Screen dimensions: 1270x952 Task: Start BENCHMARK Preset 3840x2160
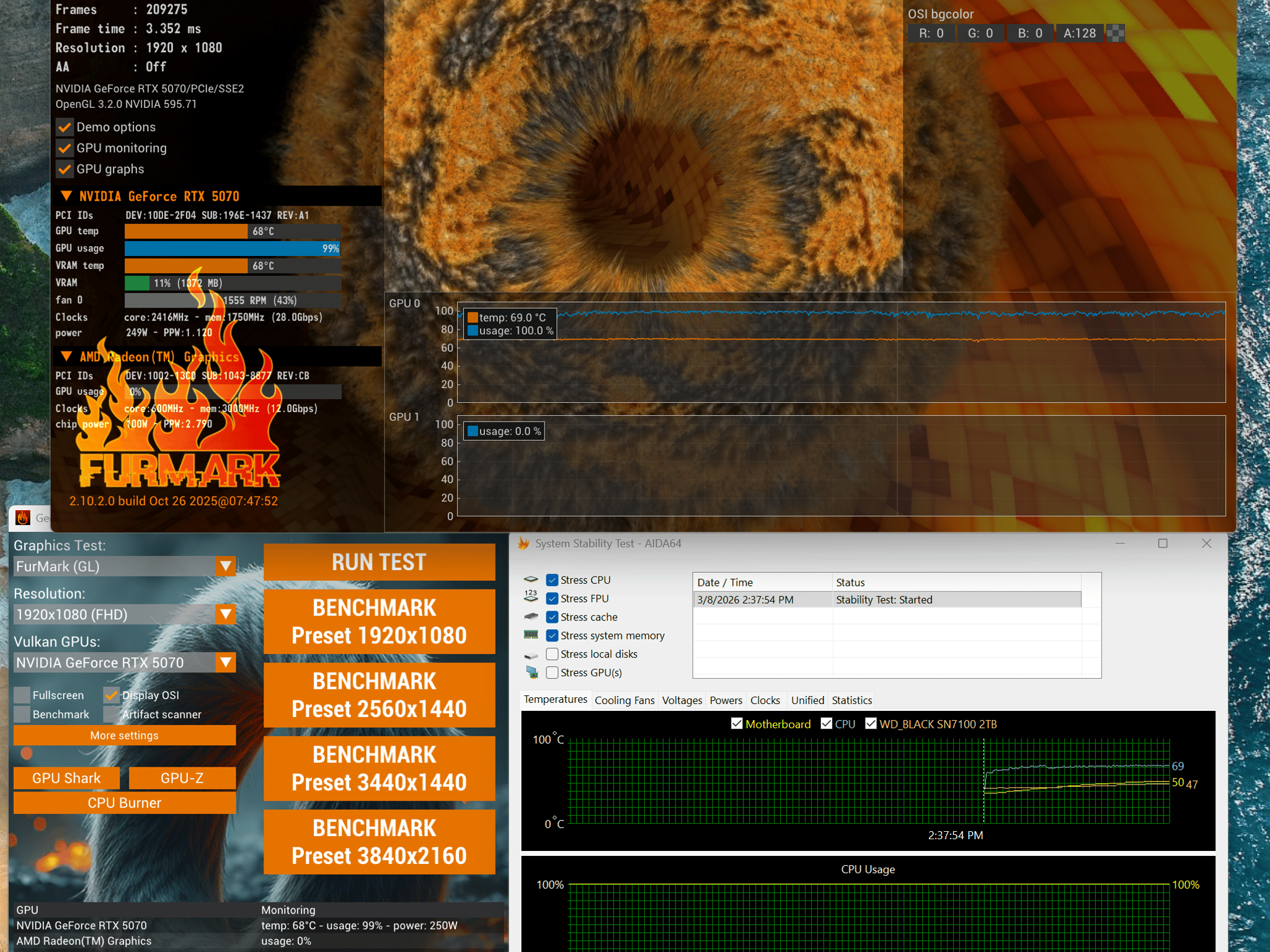click(380, 842)
